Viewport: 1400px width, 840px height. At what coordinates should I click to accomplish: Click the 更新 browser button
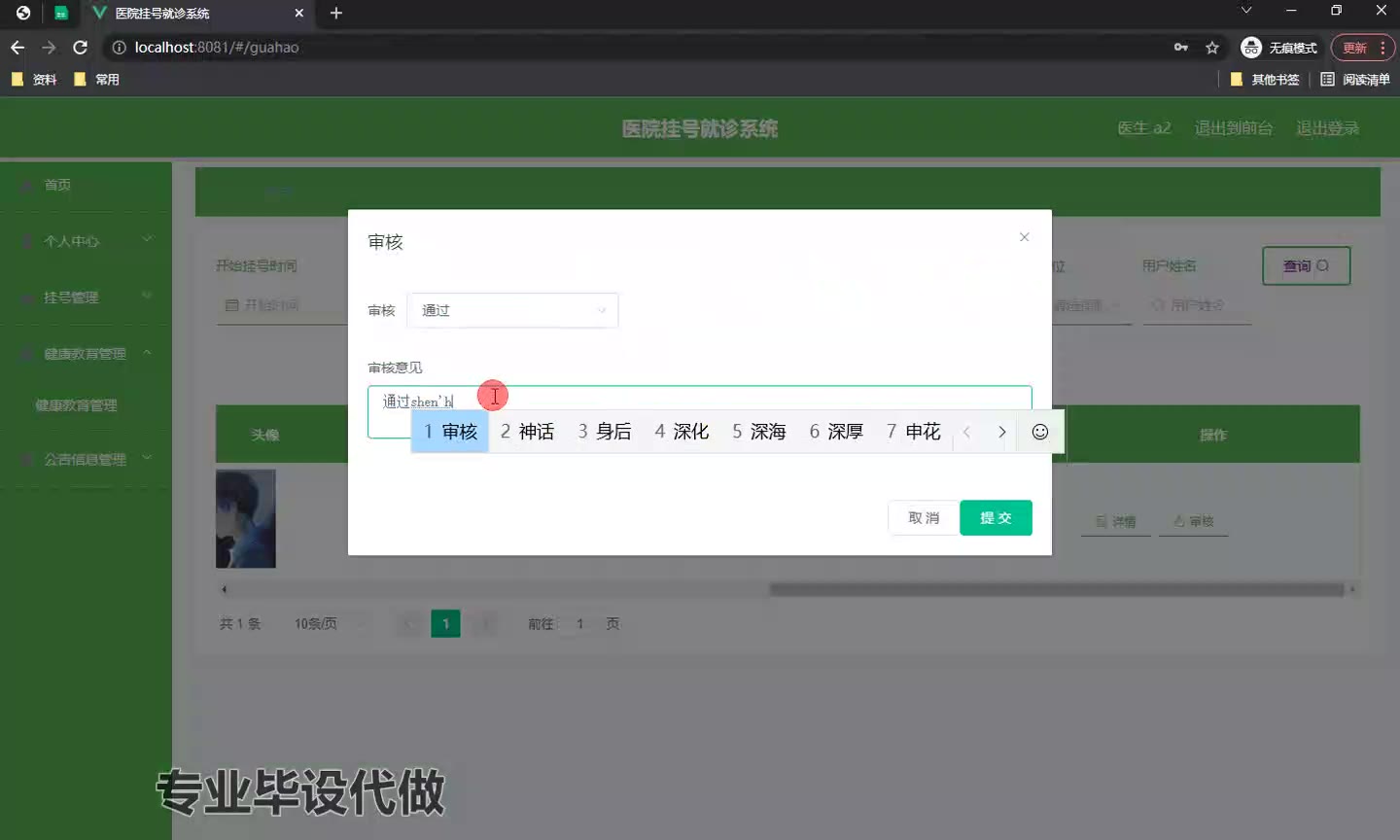[1363, 47]
